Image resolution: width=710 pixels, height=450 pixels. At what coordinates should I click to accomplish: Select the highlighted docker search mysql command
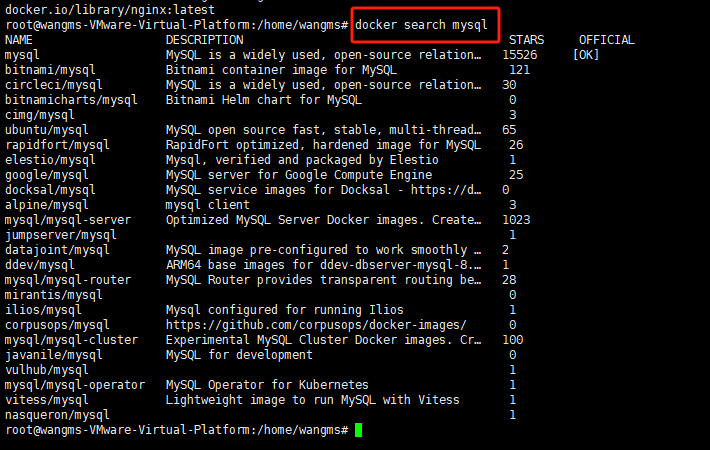tap(421, 24)
